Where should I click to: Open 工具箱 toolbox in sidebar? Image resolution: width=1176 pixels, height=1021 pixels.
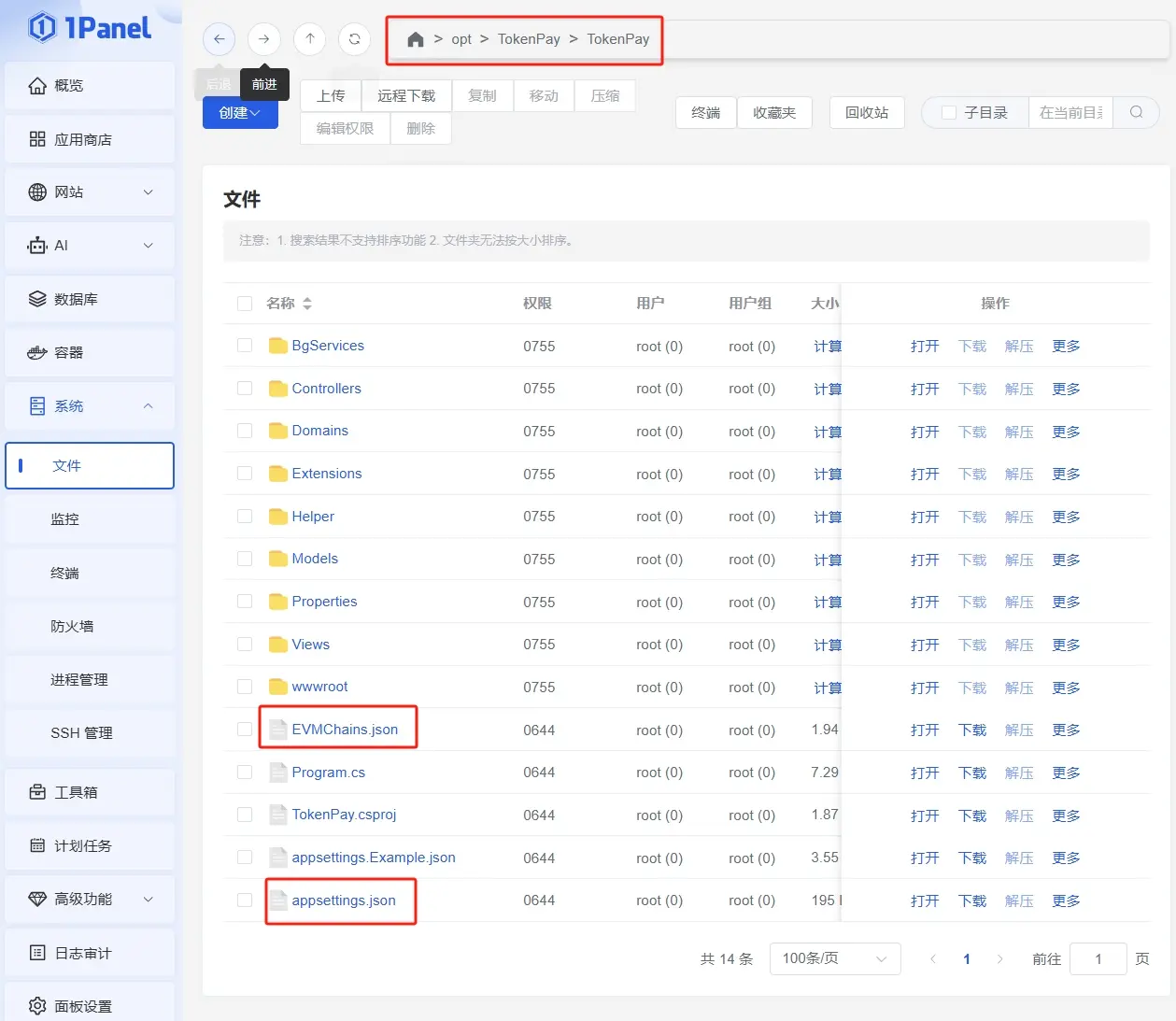90,792
